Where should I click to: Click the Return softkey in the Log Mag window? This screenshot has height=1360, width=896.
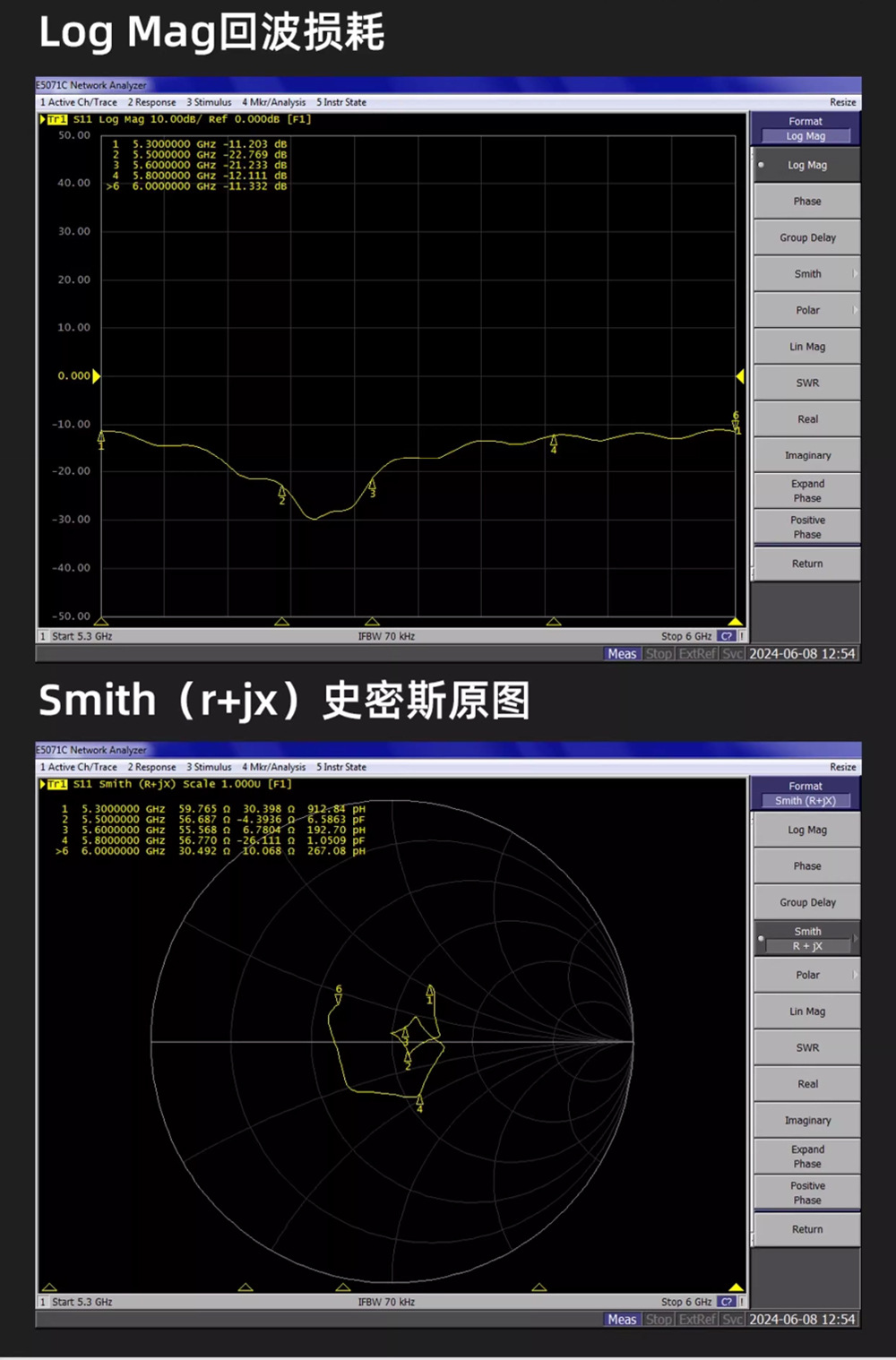[x=806, y=564]
